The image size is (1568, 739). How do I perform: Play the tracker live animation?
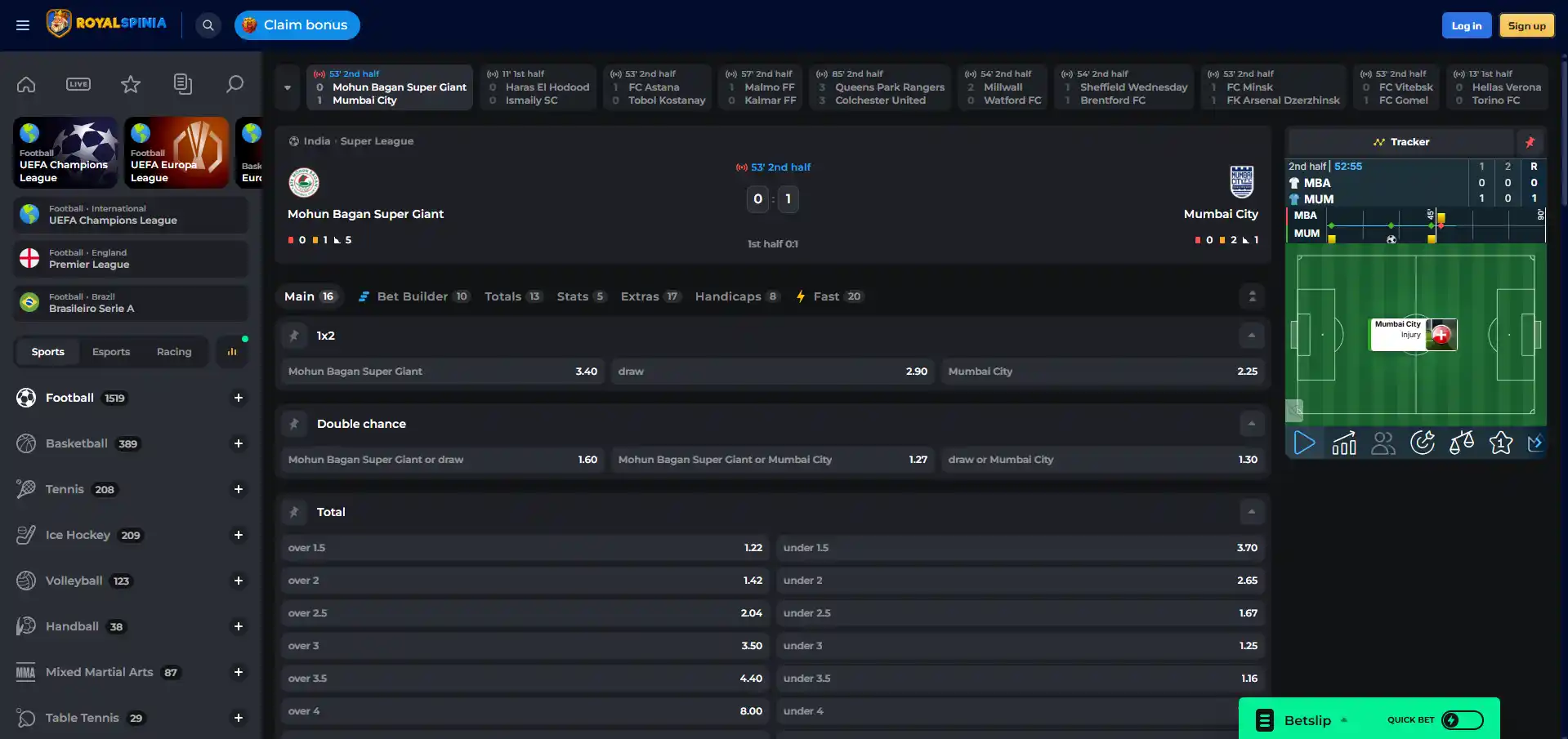[x=1305, y=443]
